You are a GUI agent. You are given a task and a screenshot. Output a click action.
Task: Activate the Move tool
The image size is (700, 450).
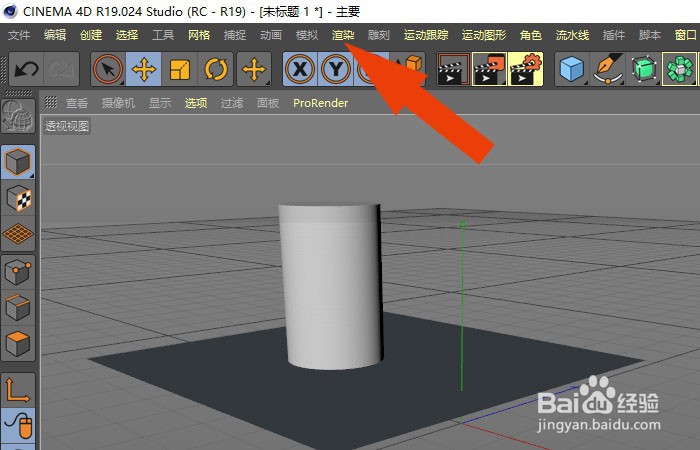(x=144, y=69)
